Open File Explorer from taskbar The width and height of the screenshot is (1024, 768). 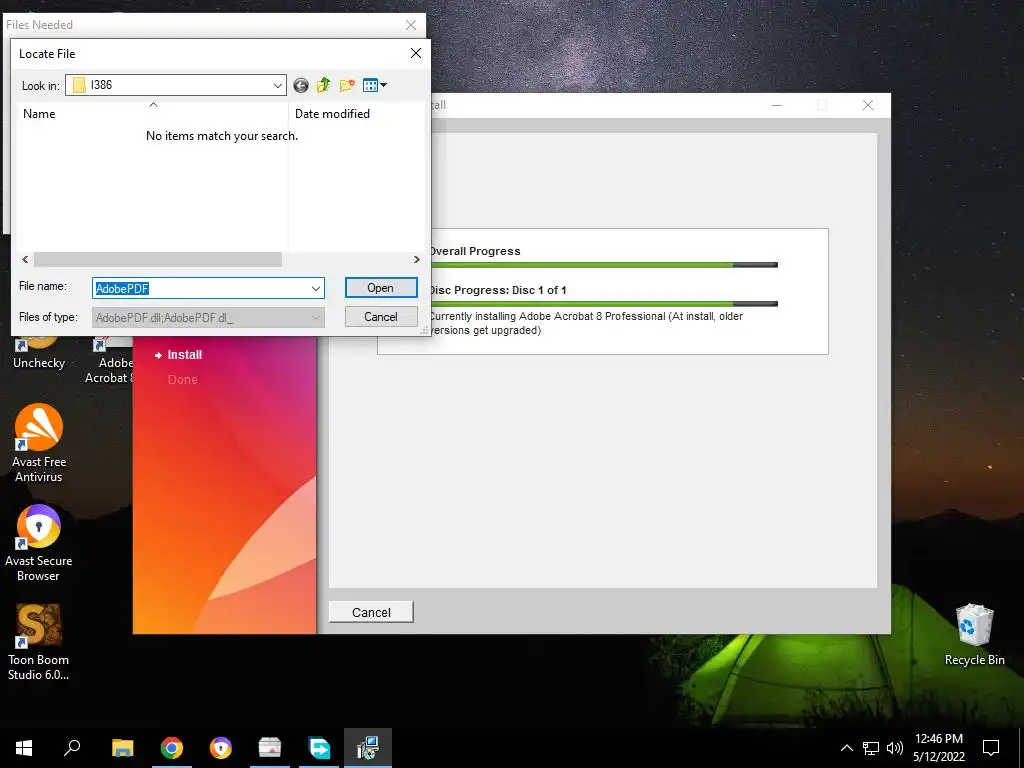point(123,748)
